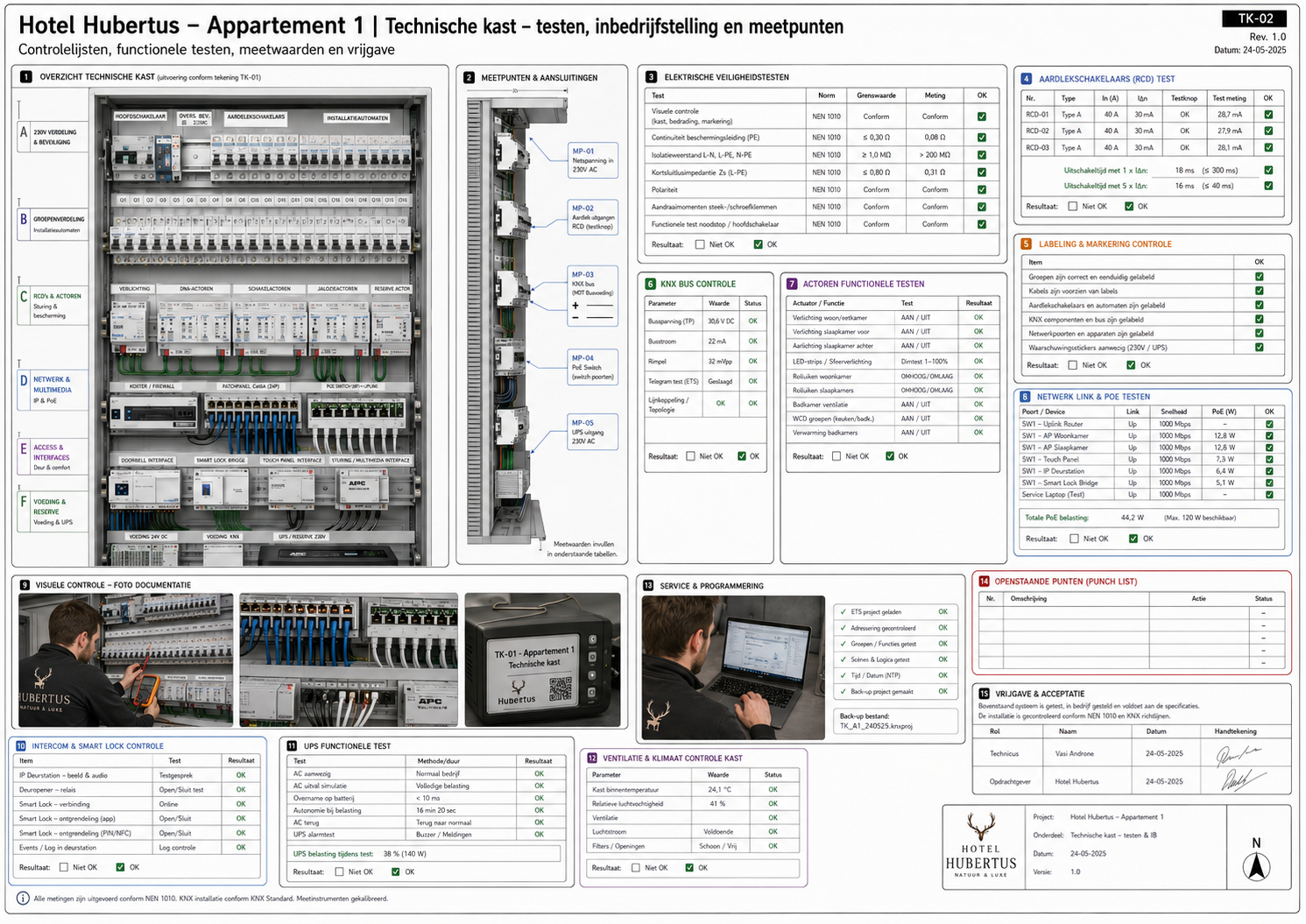
Task: Toggle OK checkbox for Visuele controle row
Action: tap(982, 116)
